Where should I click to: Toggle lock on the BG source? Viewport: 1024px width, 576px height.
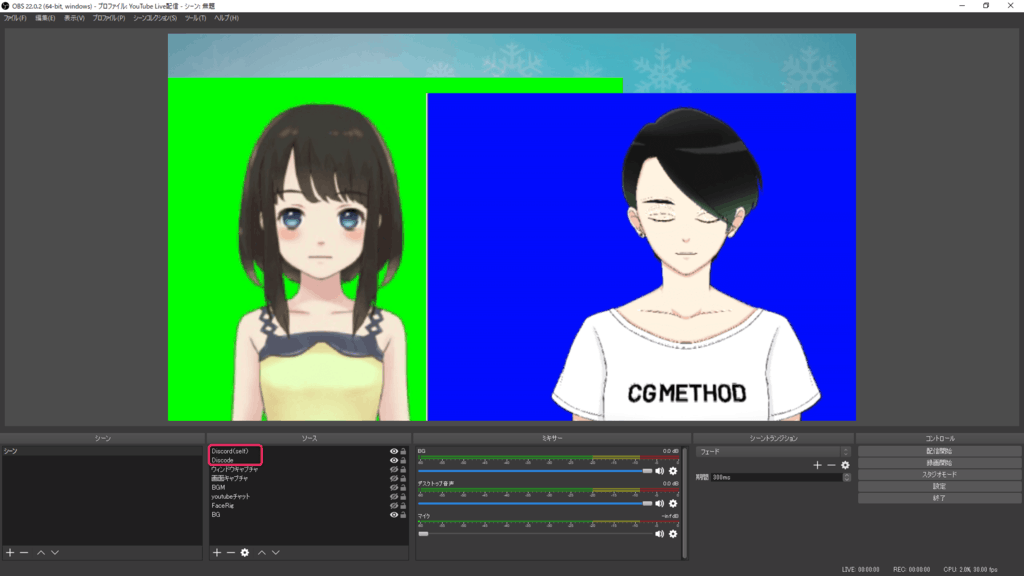click(x=403, y=515)
